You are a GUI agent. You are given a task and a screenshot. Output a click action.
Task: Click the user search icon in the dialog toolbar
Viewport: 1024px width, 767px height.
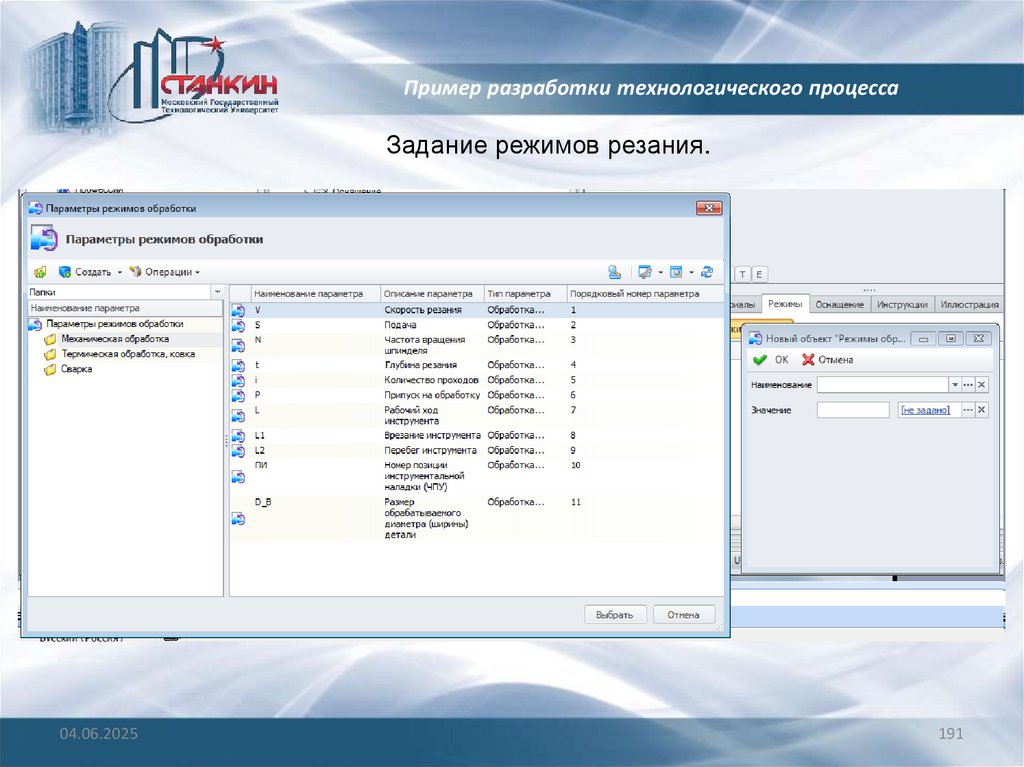[x=615, y=272]
